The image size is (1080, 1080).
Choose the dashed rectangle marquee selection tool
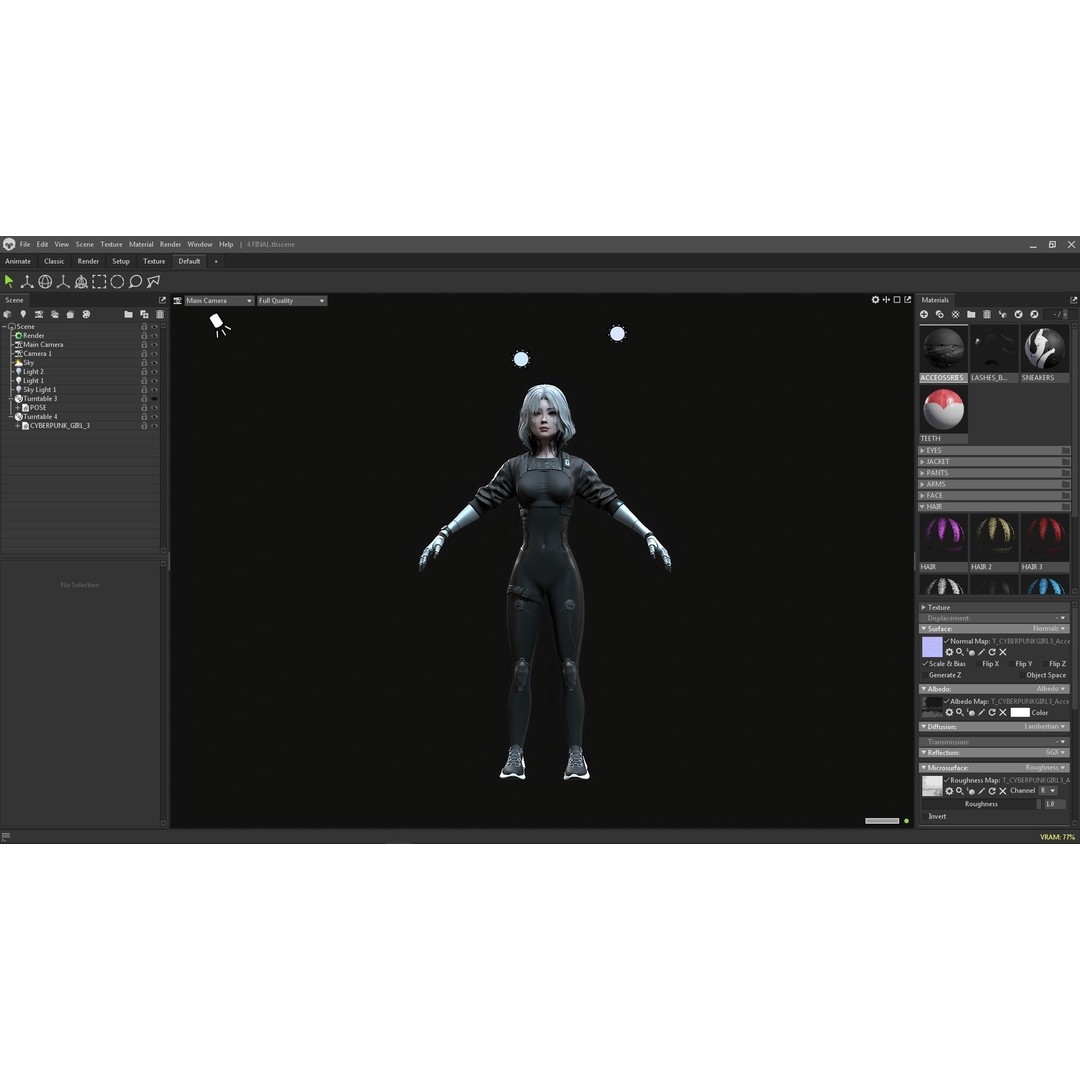[x=99, y=281]
